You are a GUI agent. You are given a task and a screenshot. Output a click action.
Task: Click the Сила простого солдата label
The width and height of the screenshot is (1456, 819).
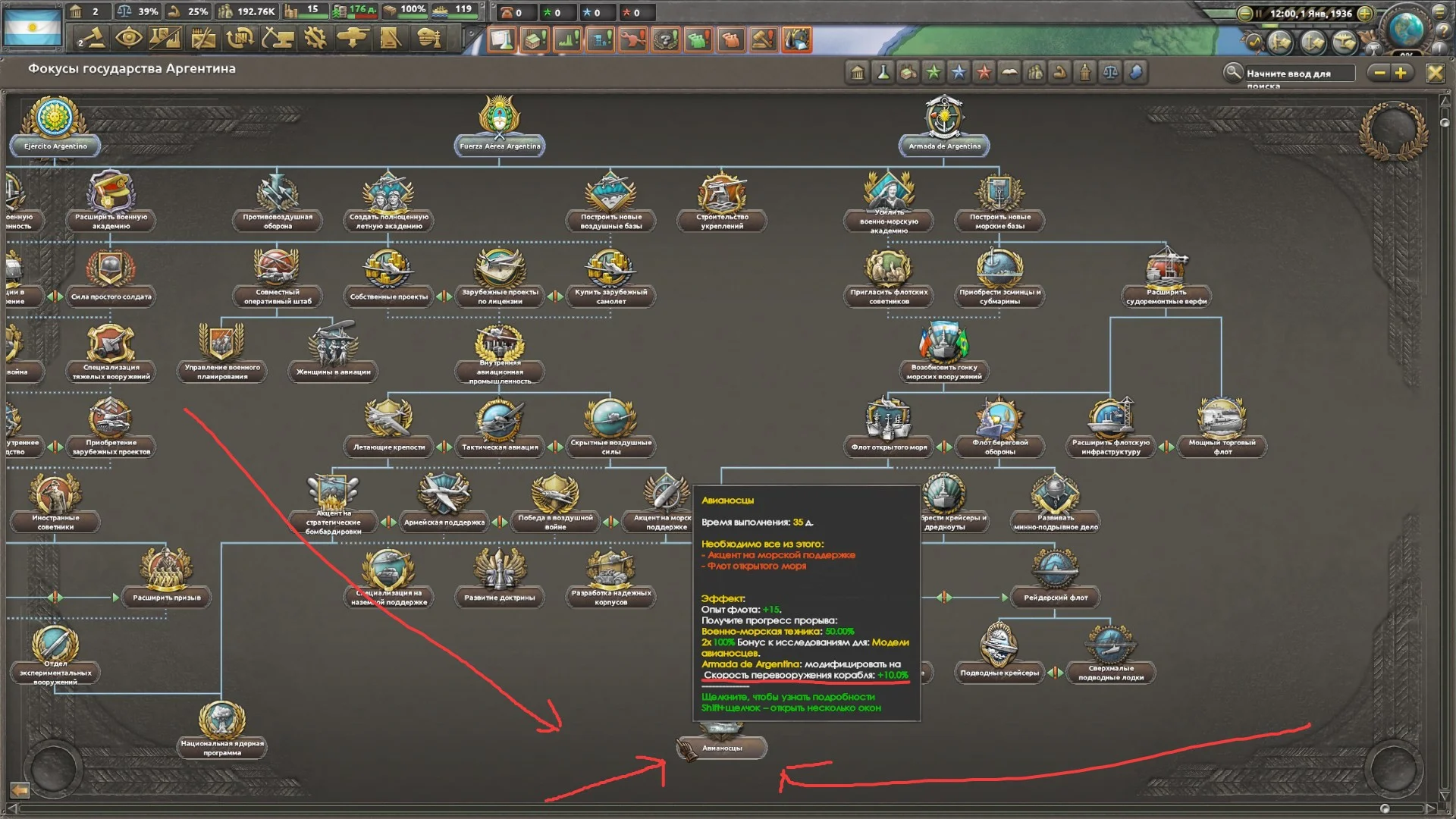pyautogui.click(x=111, y=297)
